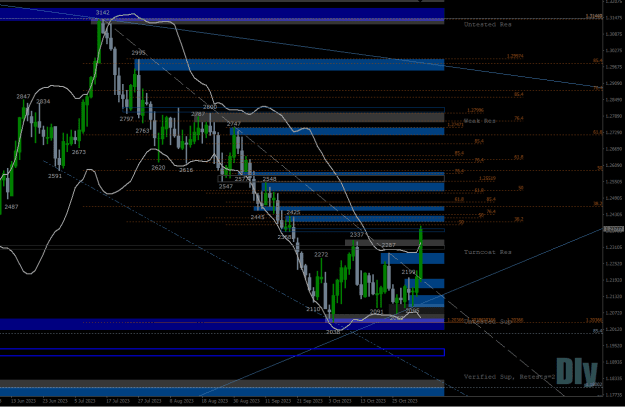This screenshot has height=407, width=625.
Task: Click the 13 Jun 2023 date label
Action: (x=24, y=401)
